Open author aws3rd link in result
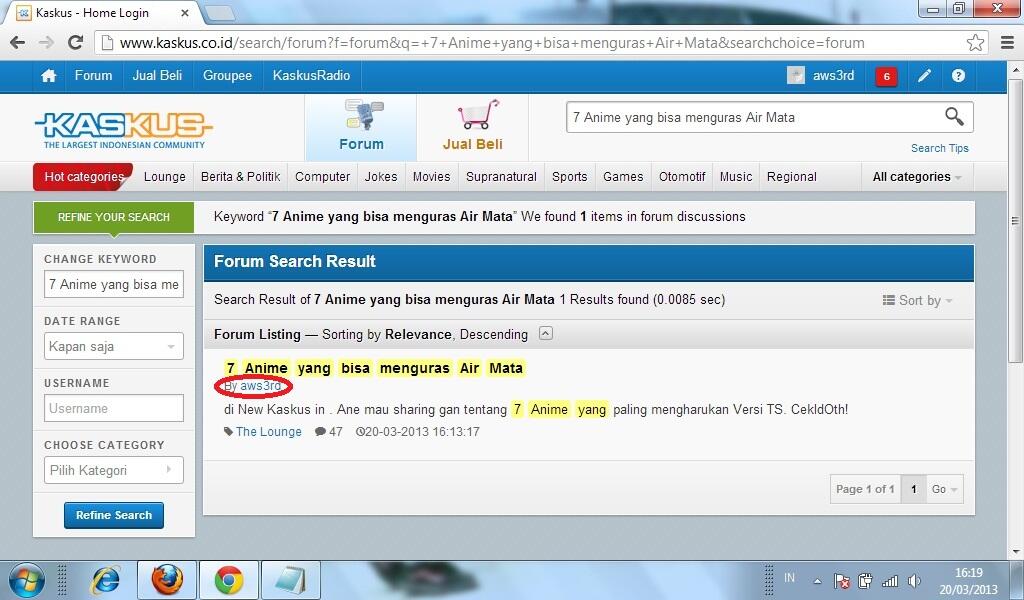Screen dimensions: 1024x600 [261, 386]
